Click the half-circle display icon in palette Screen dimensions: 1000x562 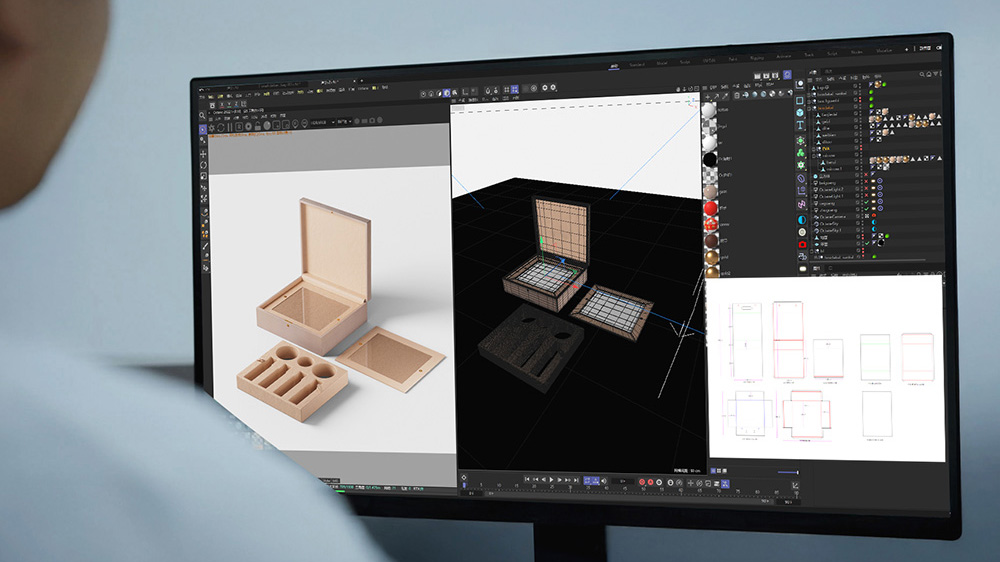click(x=802, y=219)
